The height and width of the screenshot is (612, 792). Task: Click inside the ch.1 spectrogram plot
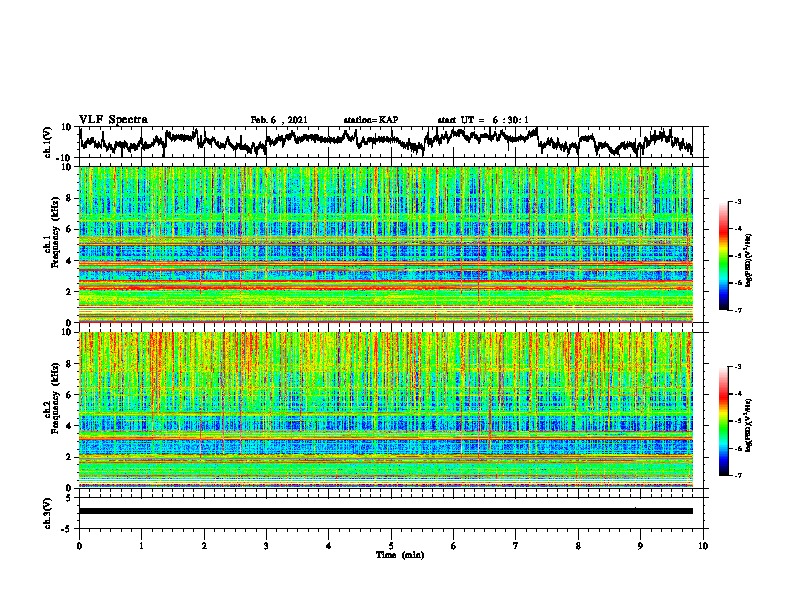[386, 244]
